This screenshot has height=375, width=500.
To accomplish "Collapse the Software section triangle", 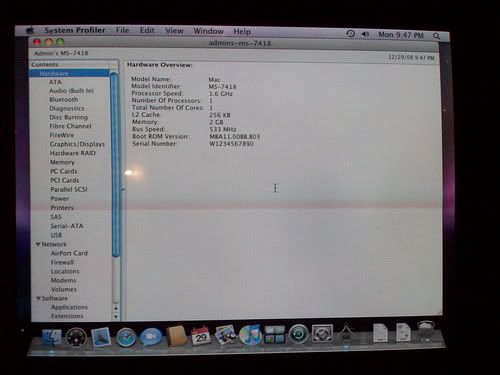I will pos(38,298).
